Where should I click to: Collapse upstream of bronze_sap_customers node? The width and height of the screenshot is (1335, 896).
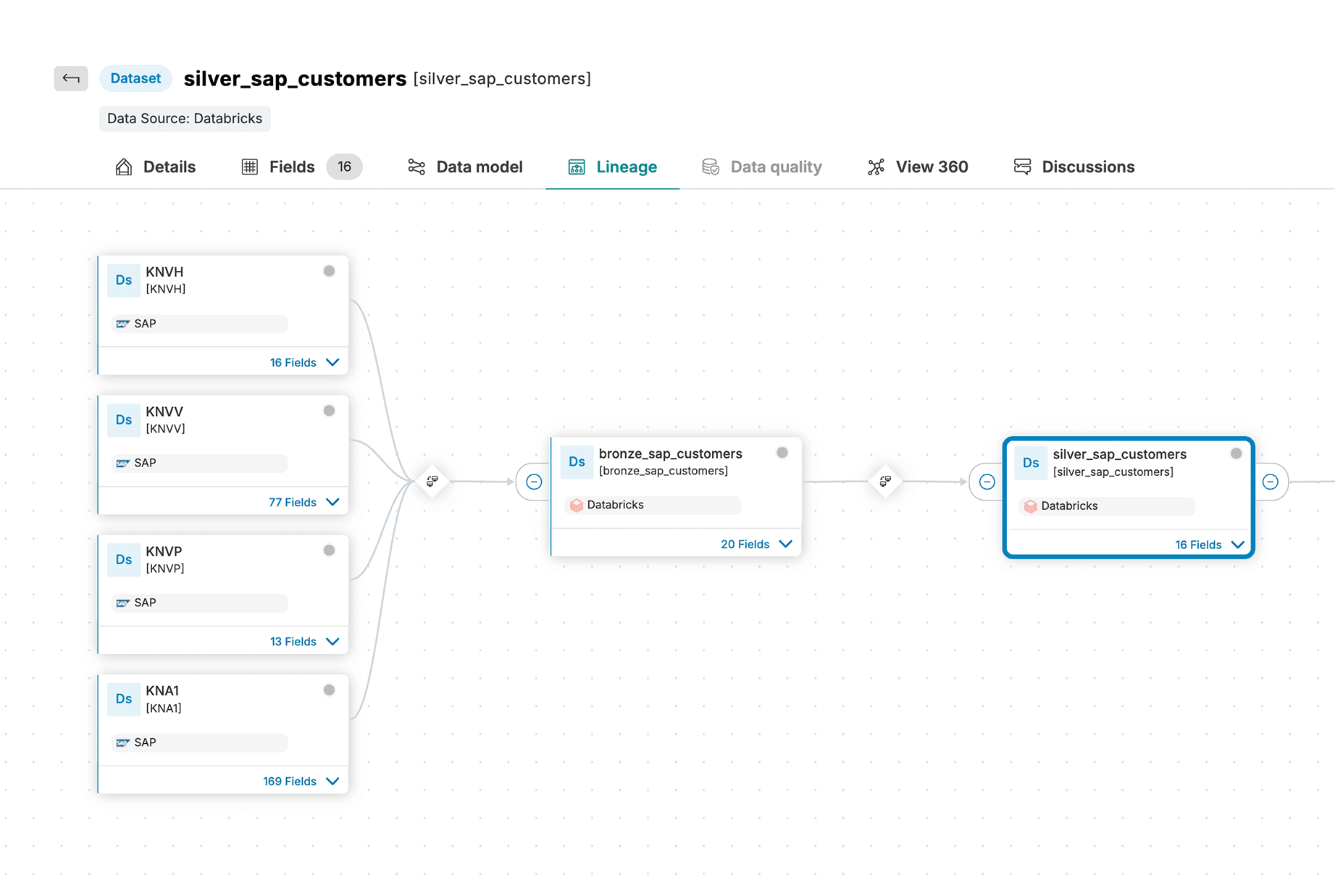(x=534, y=482)
